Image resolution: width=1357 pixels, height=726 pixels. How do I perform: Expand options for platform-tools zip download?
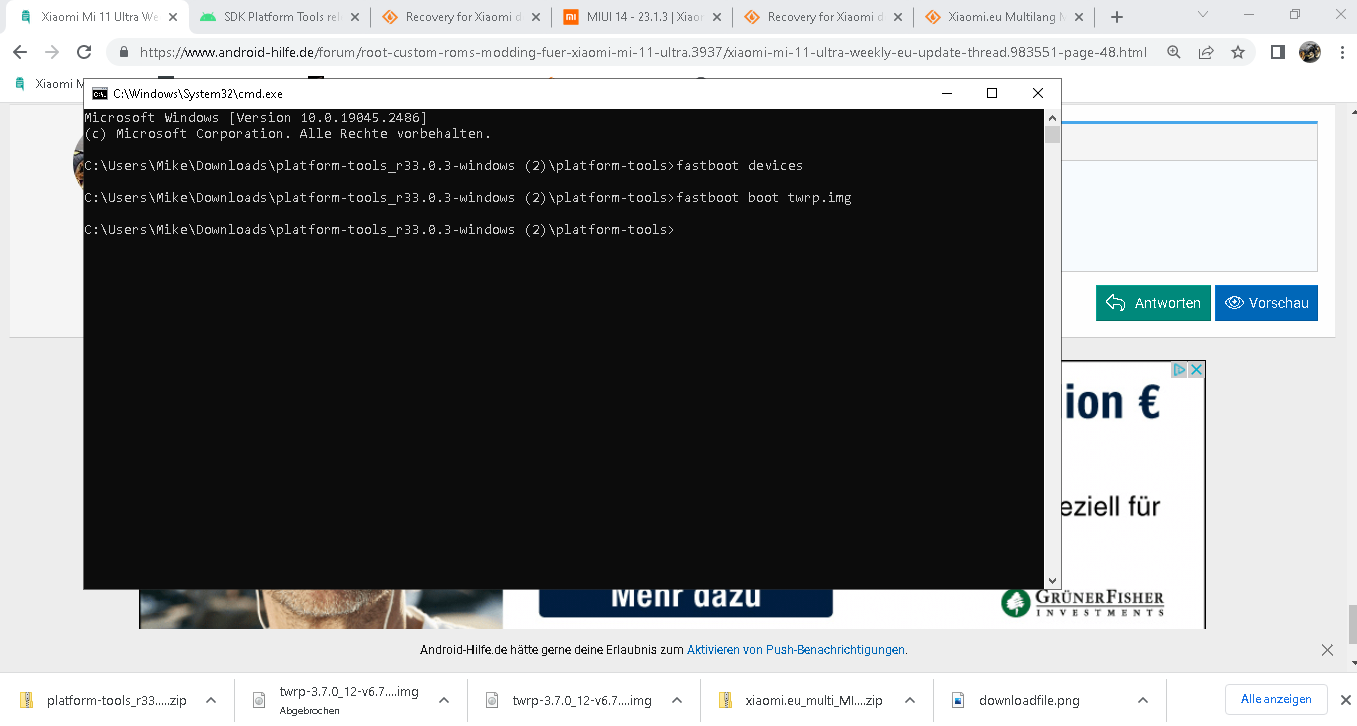(210, 700)
